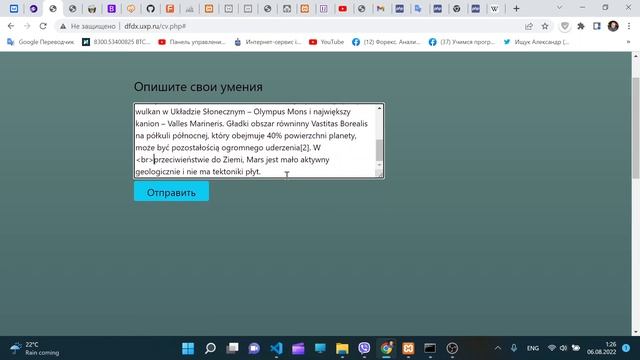Screen dimensions: 640x360
Task: Click the page vertical scrollbar thumb
Action: [x=636, y=127]
